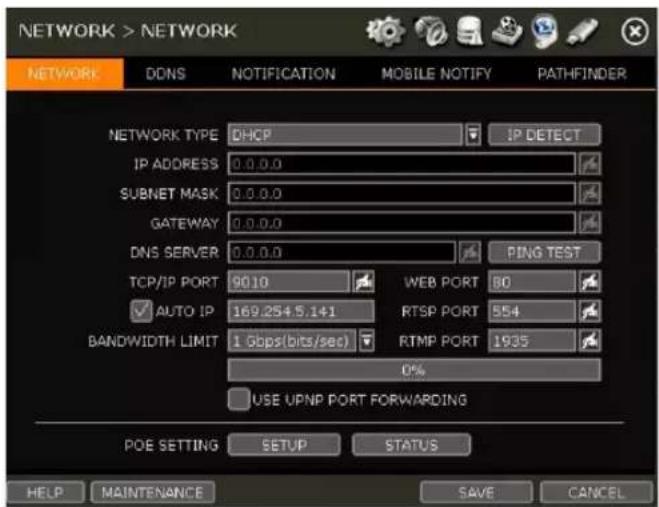The width and height of the screenshot is (659, 507).
Task: Click the RTMP PORT 1935 field
Action: [532, 341]
